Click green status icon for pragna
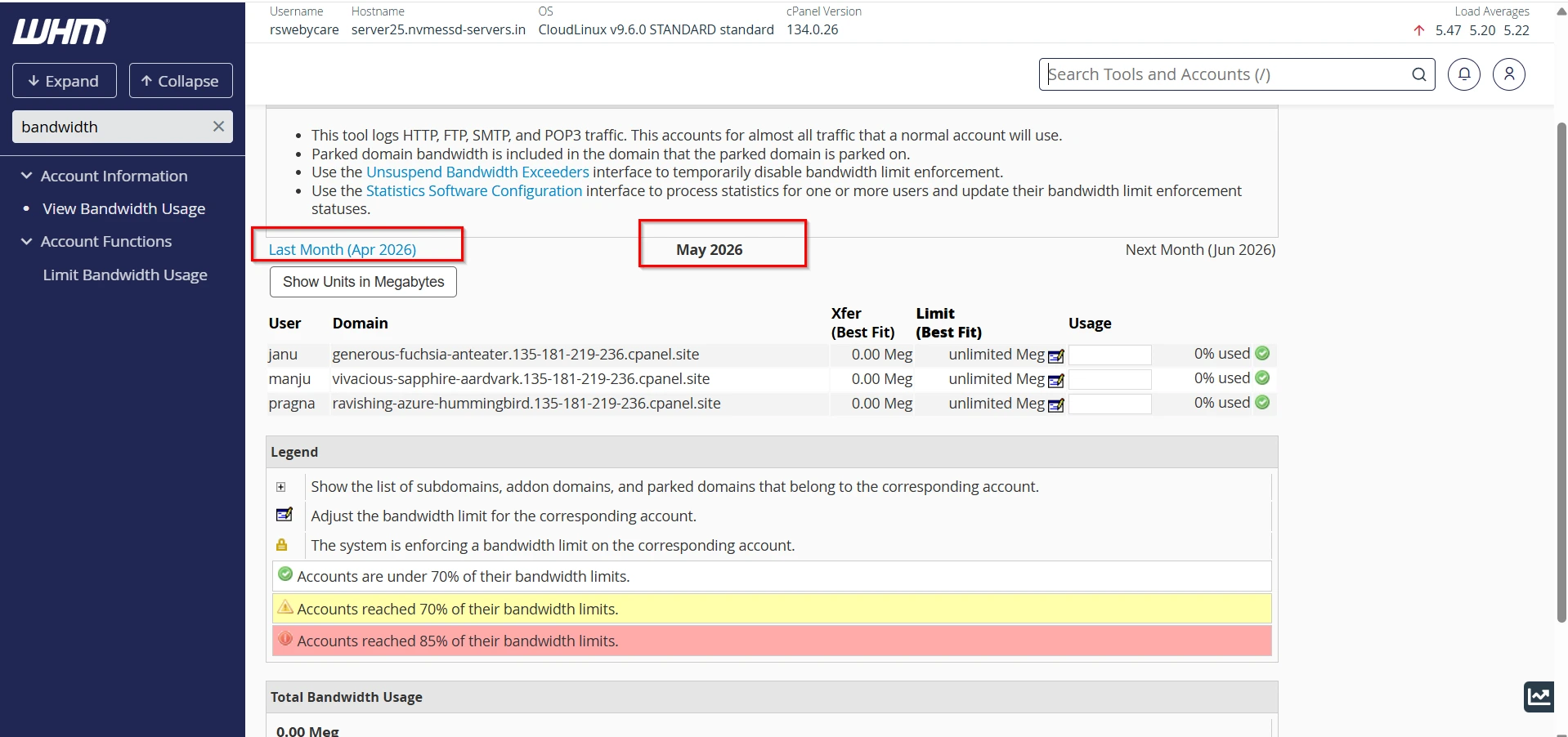Screen dimensions: 1568x737 pos(1262,402)
